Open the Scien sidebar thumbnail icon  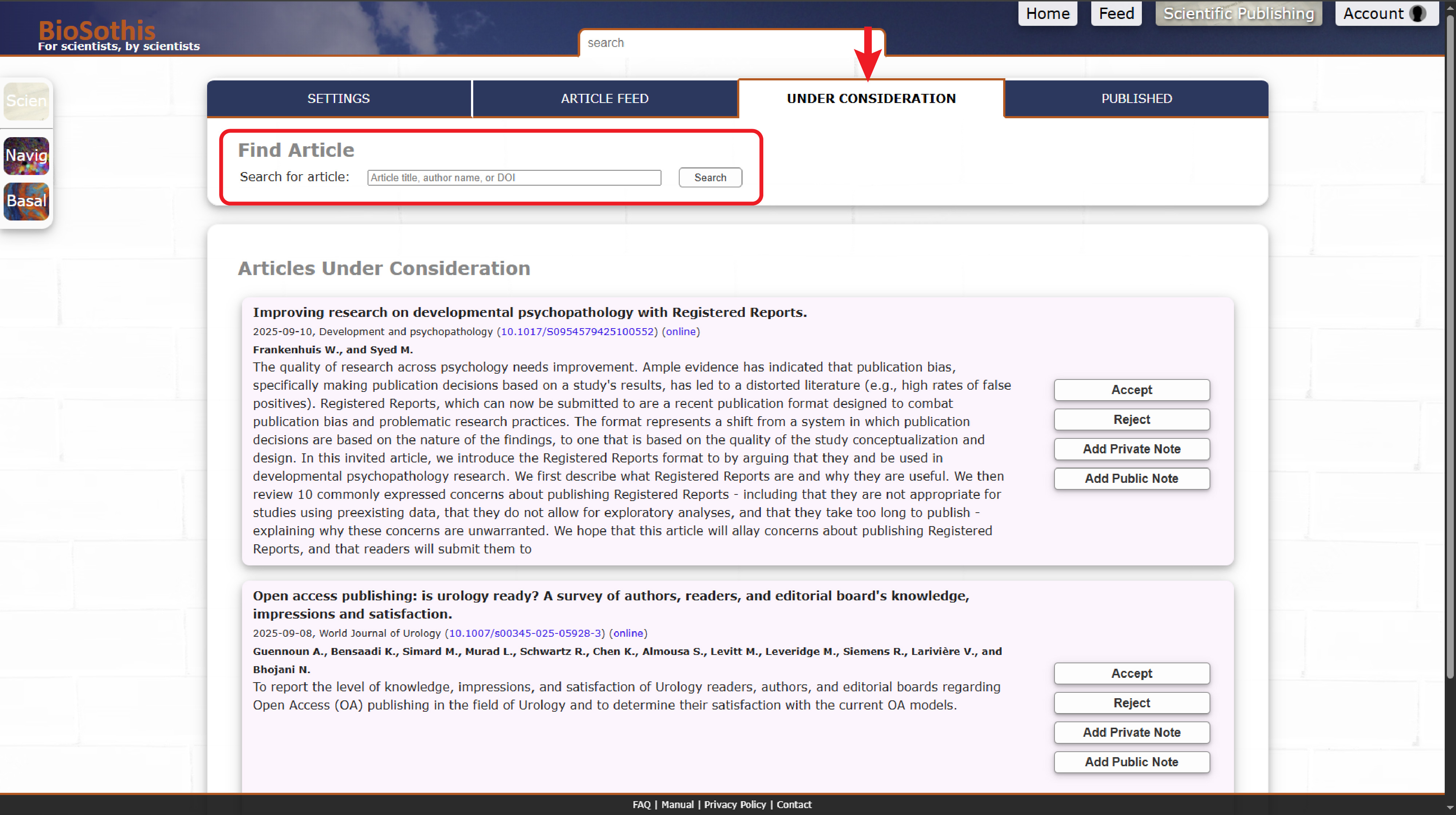[26, 101]
